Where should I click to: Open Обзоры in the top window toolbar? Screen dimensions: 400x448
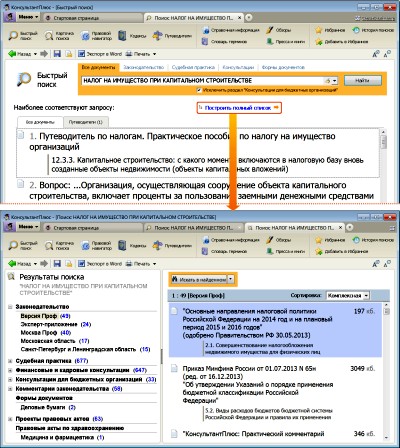coord(279,30)
